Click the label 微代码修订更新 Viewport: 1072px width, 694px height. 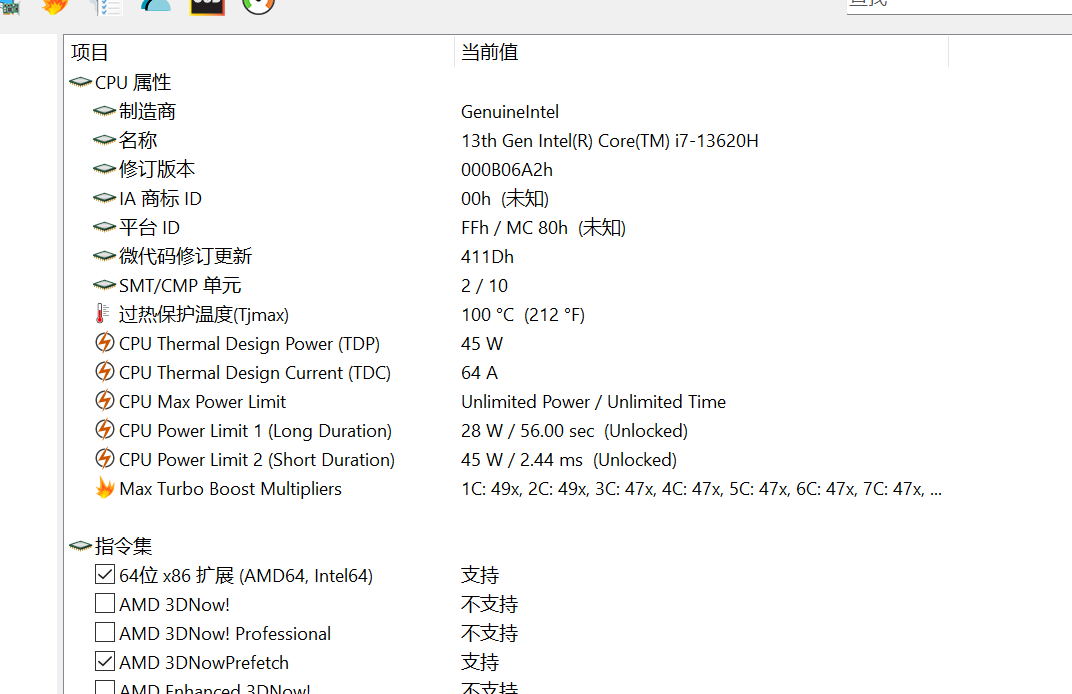pos(185,256)
